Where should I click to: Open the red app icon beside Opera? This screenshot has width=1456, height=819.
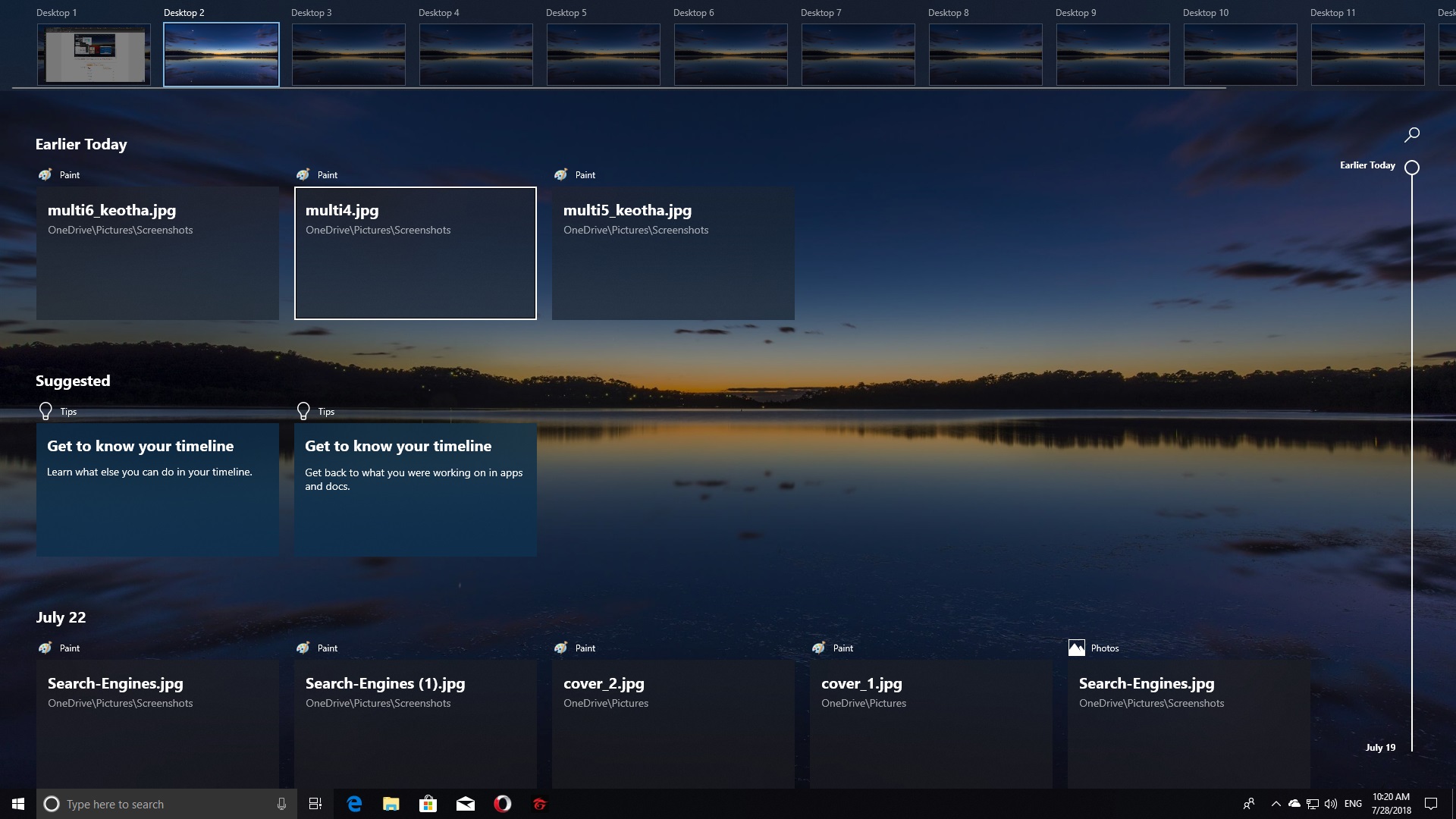(x=539, y=804)
